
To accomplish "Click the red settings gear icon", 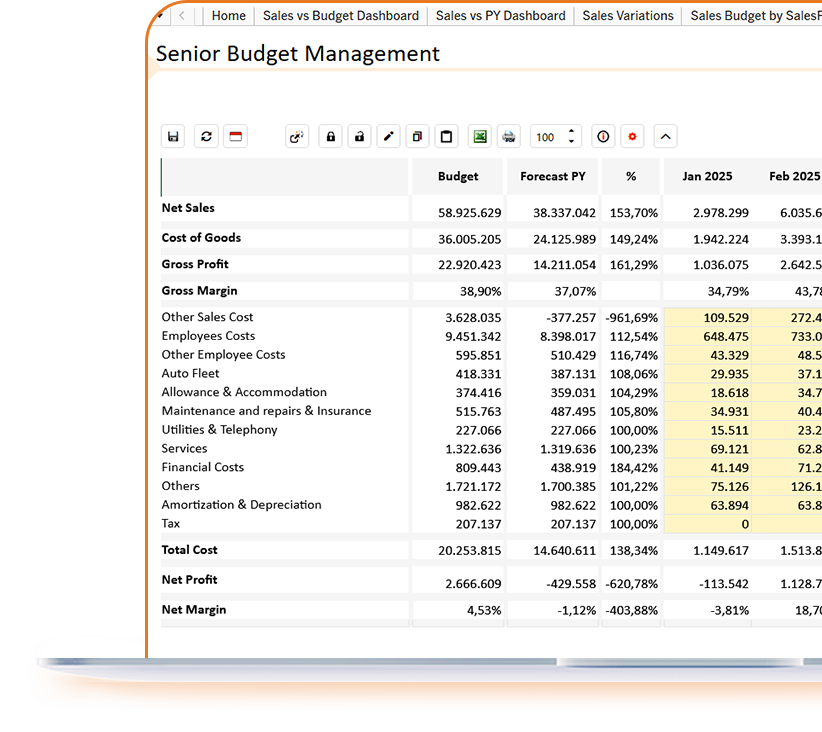I will pyautogui.click(x=632, y=137).
